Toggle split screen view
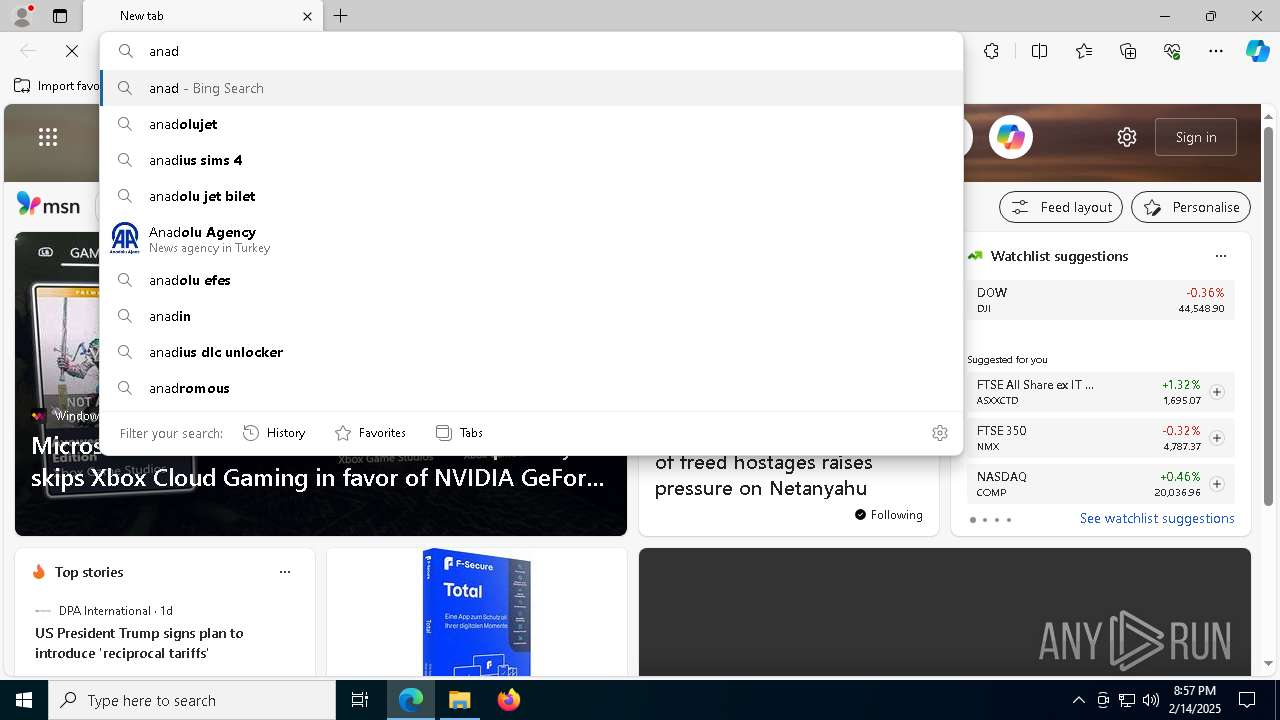 tap(1039, 51)
